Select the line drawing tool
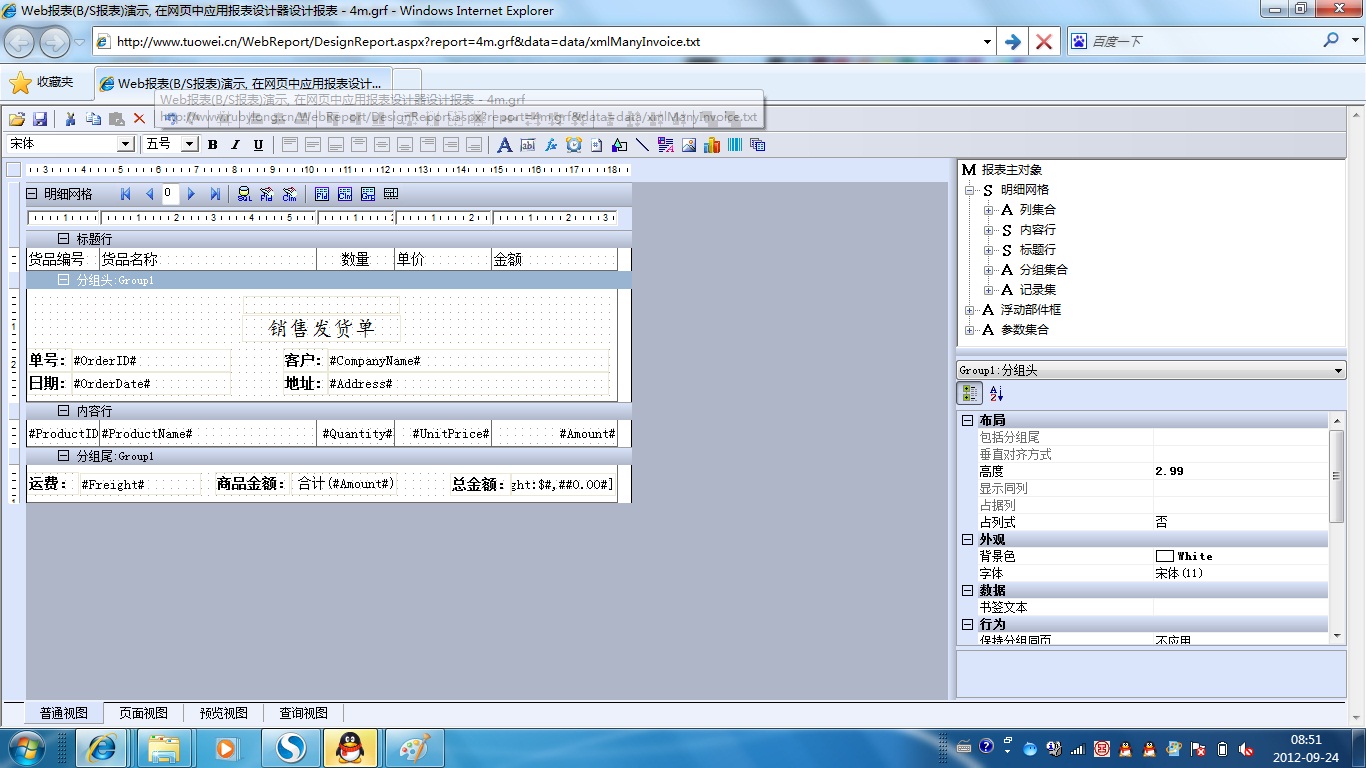Image resolution: width=1366 pixels, height=768 pixels. click(x=642, y=145)
